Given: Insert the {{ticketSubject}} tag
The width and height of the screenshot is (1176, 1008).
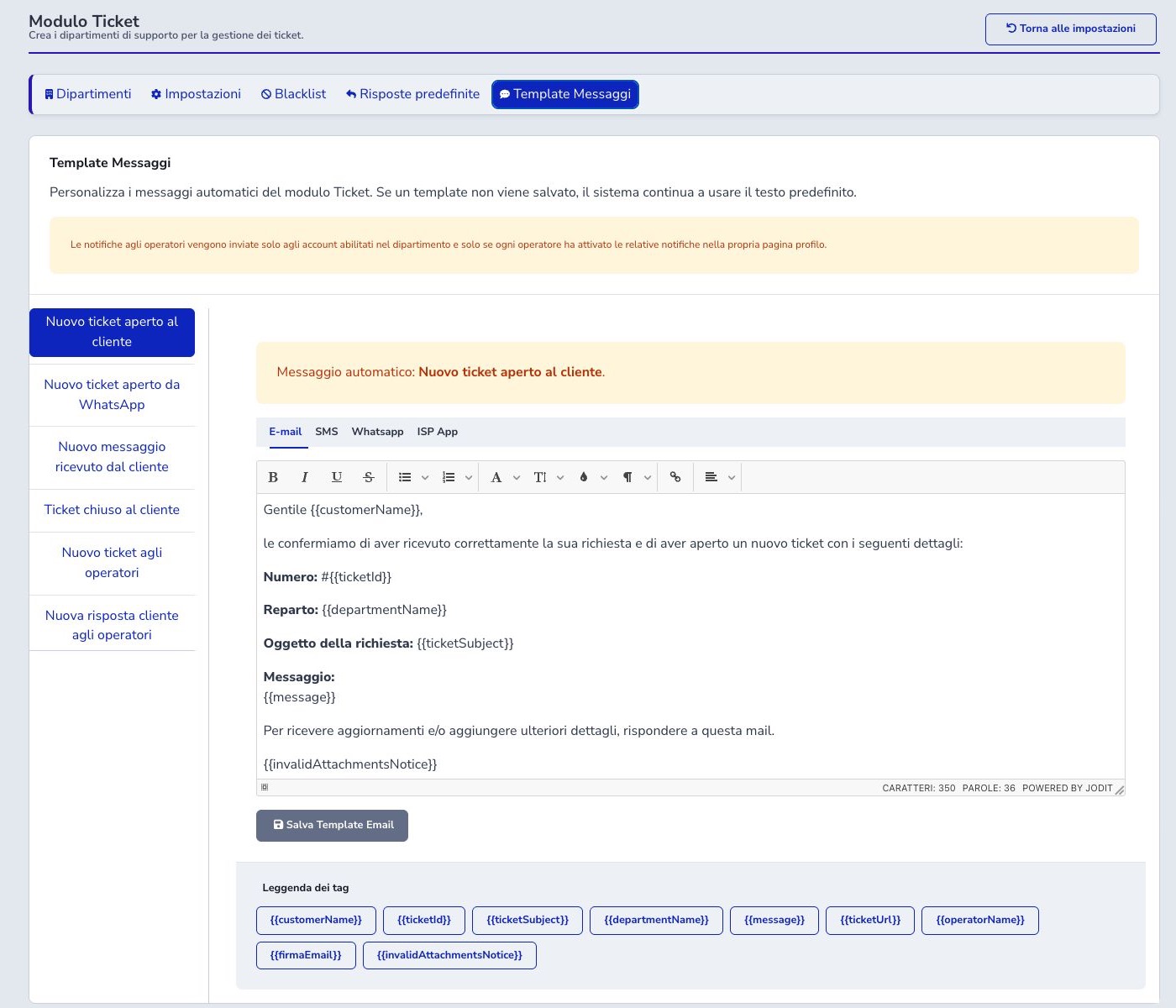Looking at the screenshot, I should coord(528,920).
